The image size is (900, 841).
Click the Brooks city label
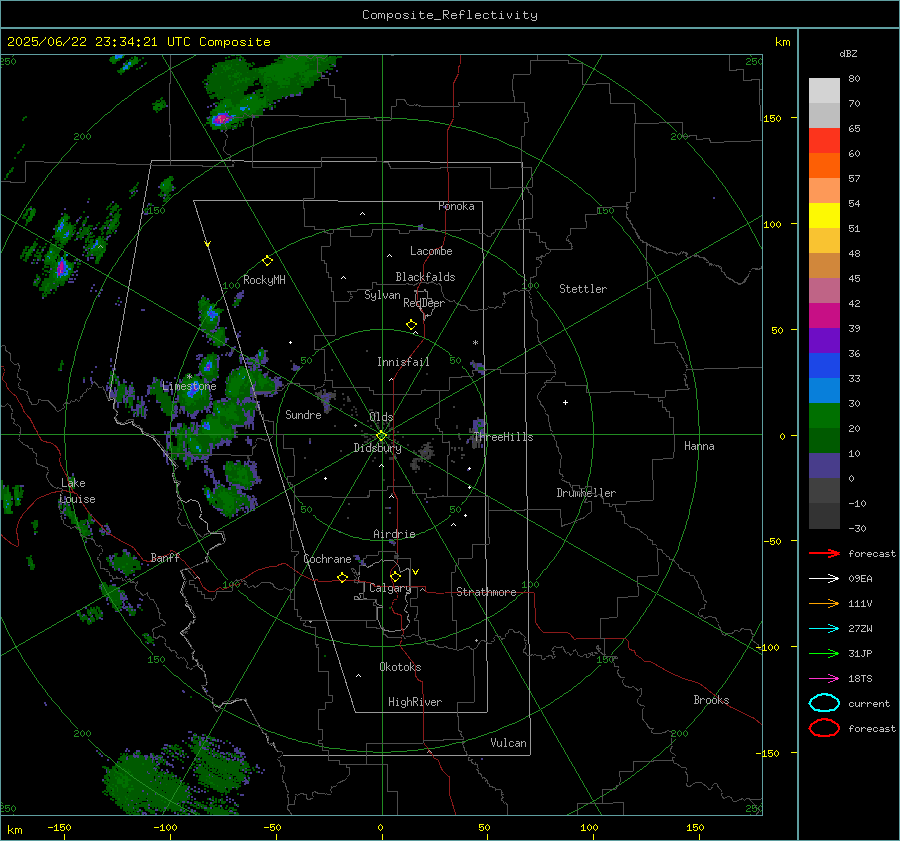711,700
